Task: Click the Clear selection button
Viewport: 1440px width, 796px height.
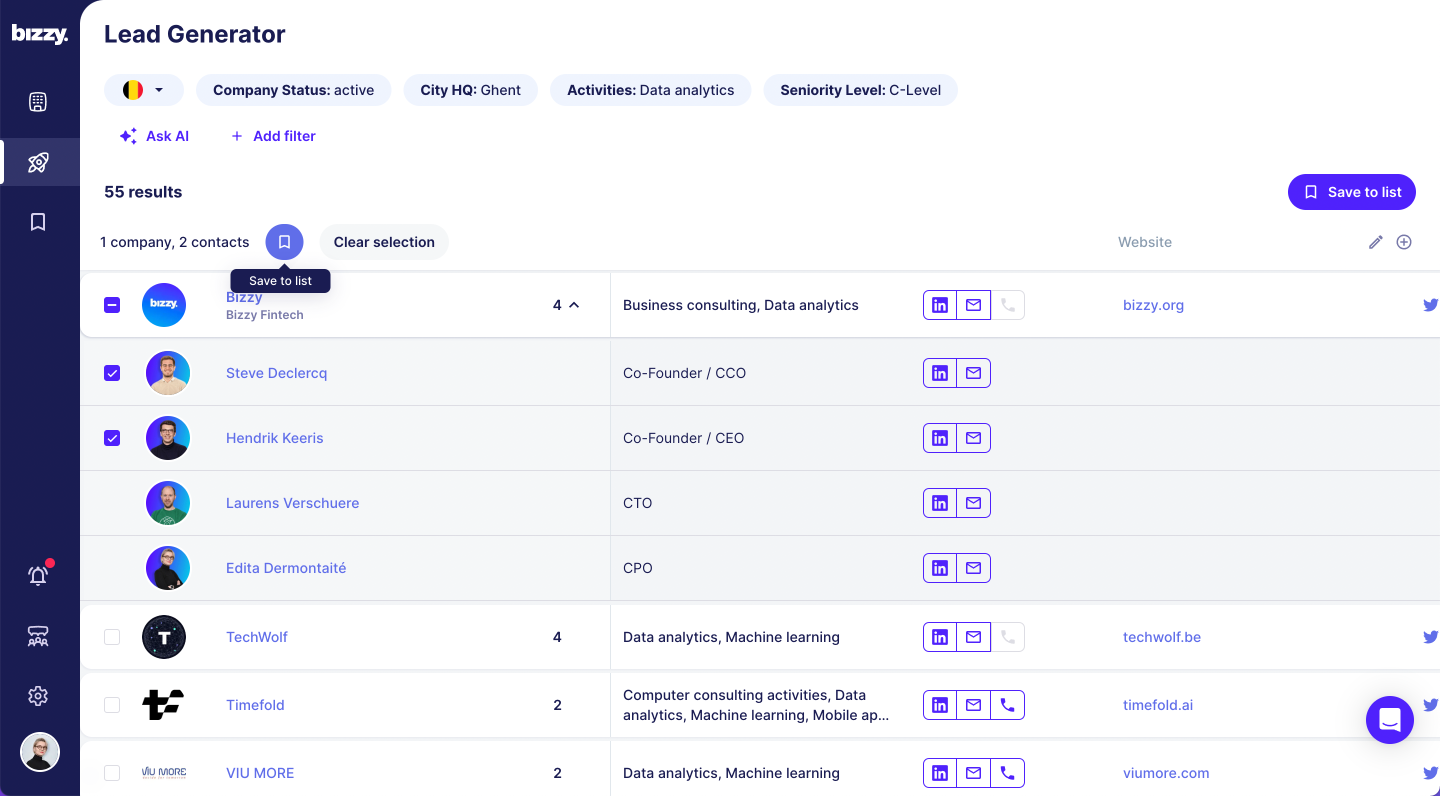Action: [x=384, y=242]
